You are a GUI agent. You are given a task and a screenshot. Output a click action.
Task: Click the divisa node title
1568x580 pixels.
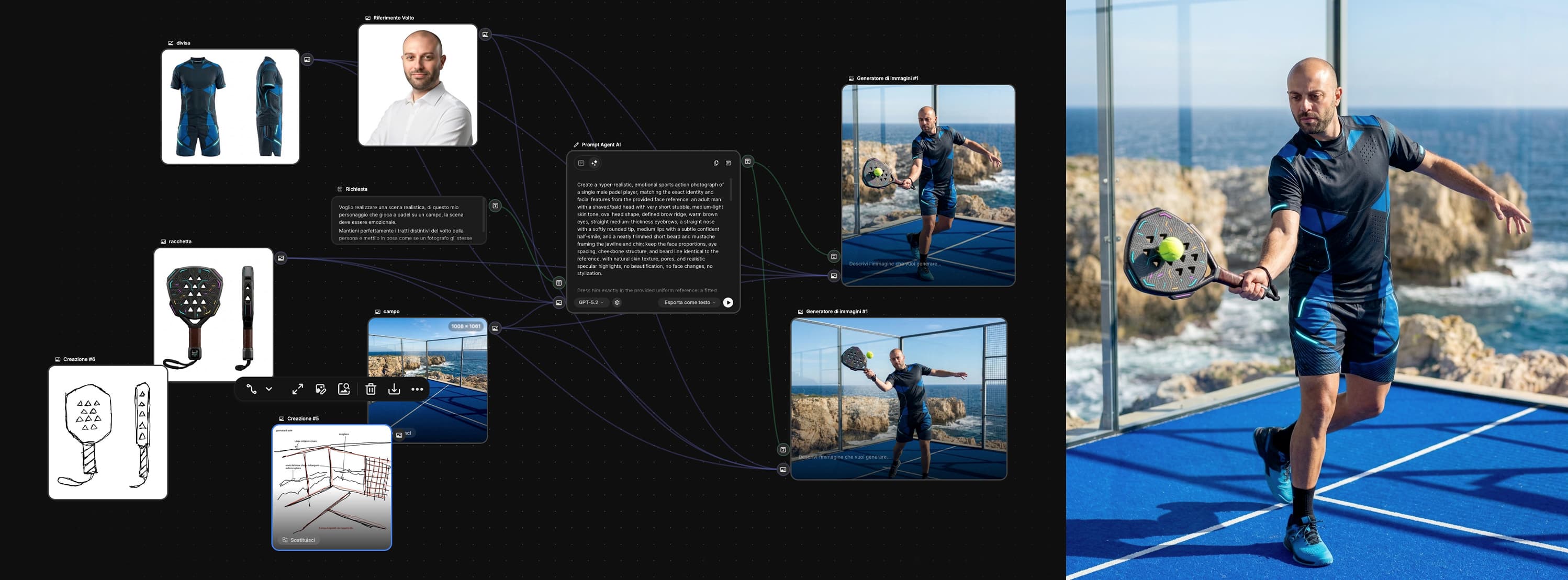coord(183,43)
